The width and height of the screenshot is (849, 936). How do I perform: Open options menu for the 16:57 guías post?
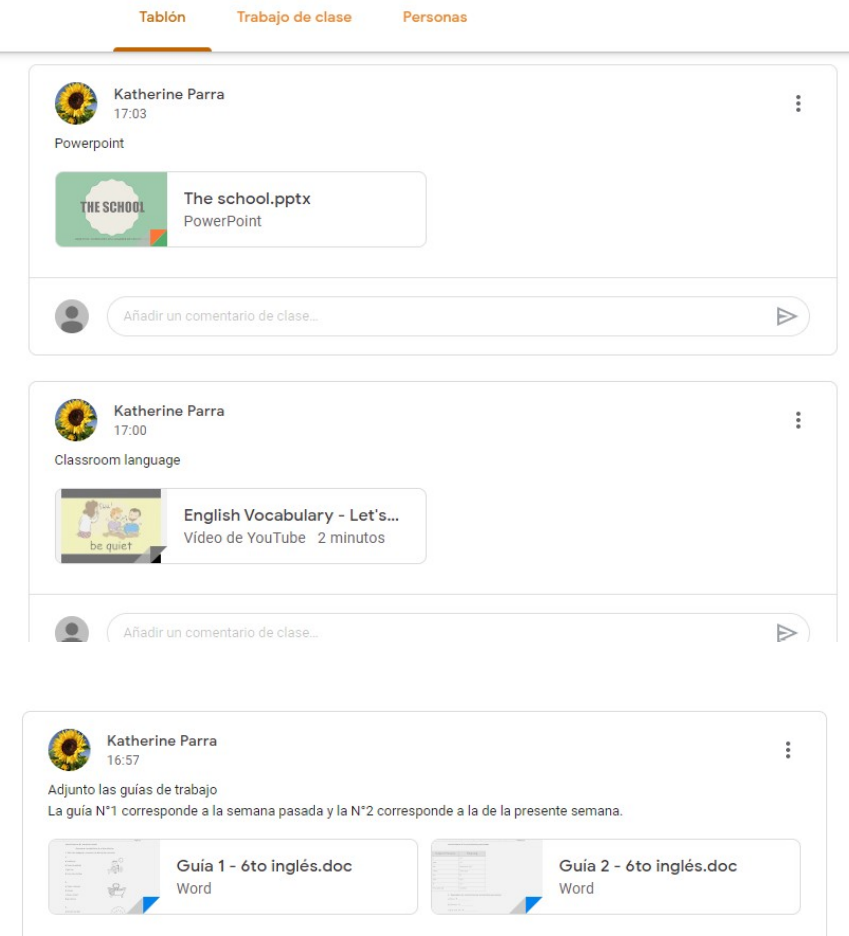coord(788,750)
